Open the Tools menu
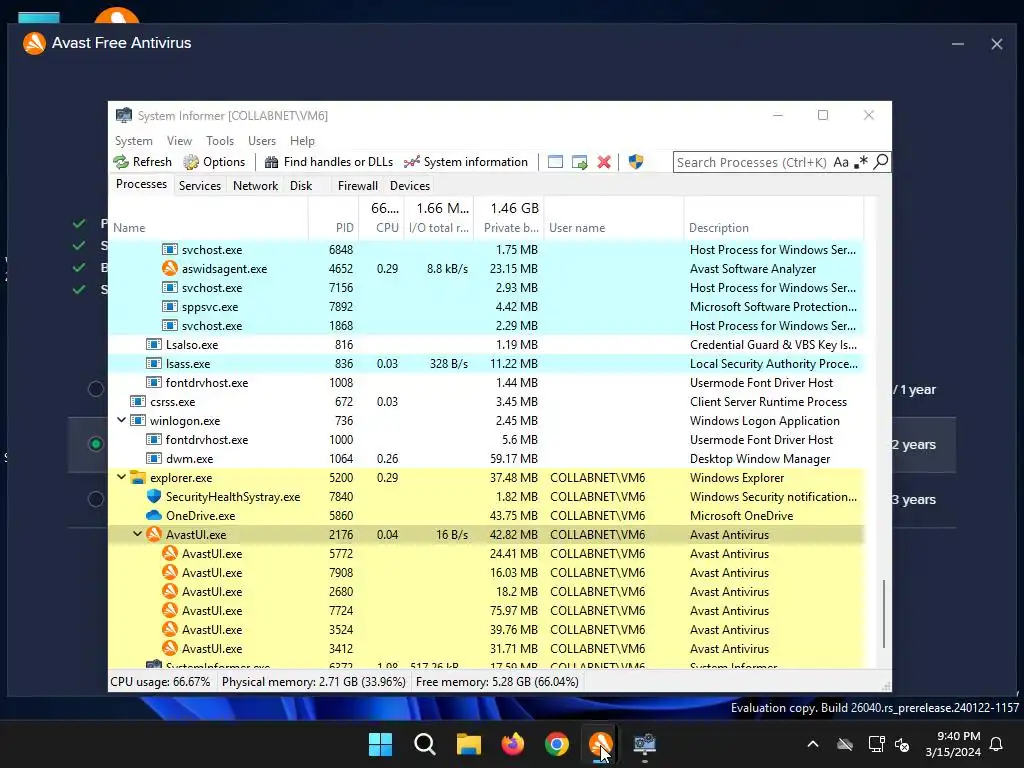The width and height of the screenshot is (1024, 768). point(220,141)
